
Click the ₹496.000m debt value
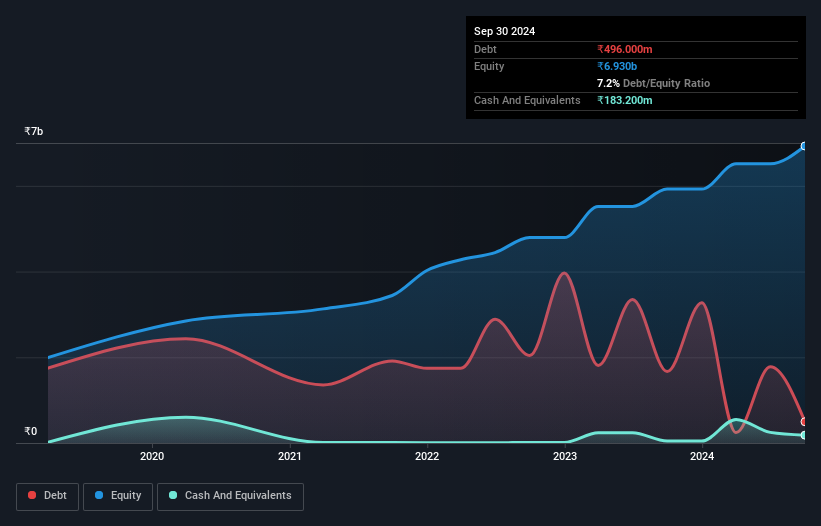pos(625,49)
